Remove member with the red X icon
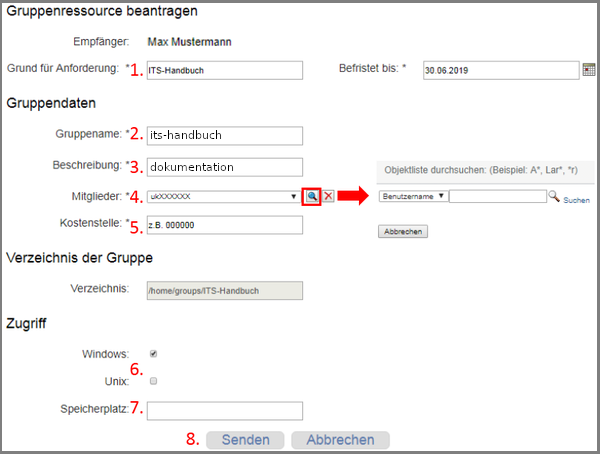The height and width of the screenshot is (454, 600). click(x=328, y=197)
